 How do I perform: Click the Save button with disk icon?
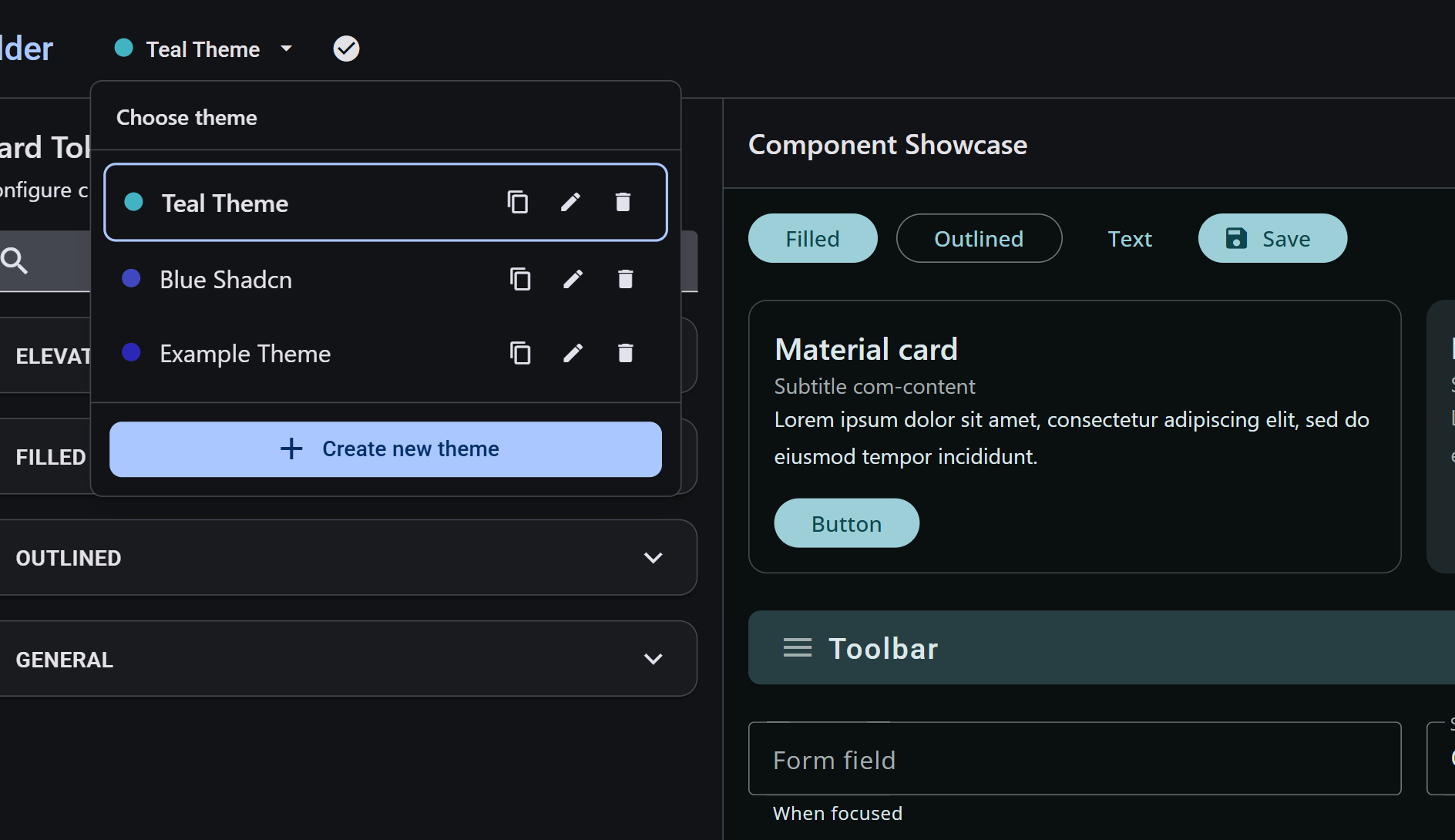click(x=1272, y=239)
